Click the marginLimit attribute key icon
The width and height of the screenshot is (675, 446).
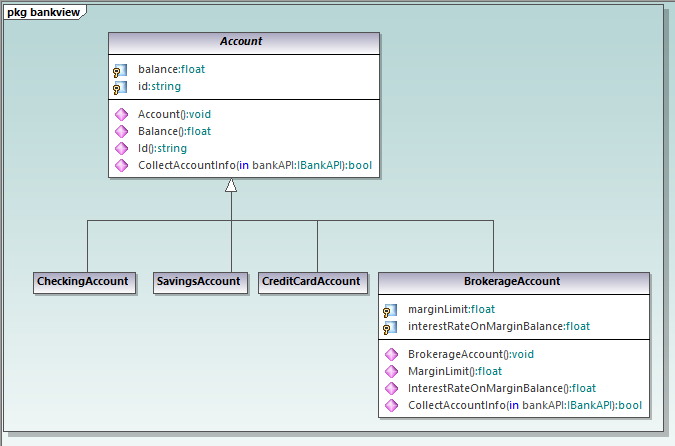[x=391, y=310]
